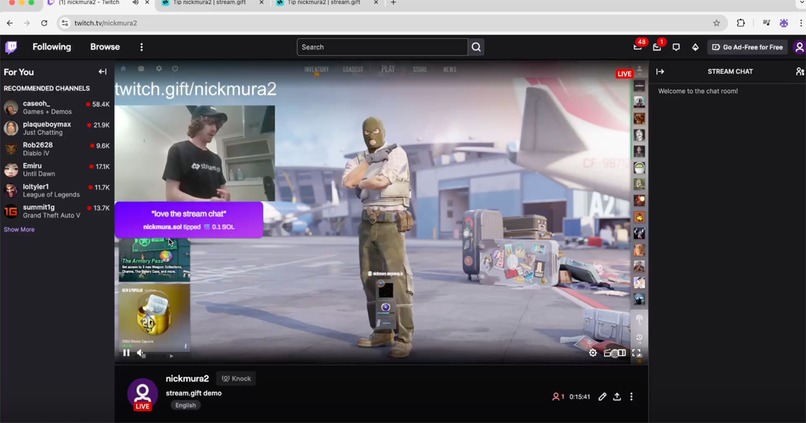Click the Welcome to the chat room message

tap(698, 91)
